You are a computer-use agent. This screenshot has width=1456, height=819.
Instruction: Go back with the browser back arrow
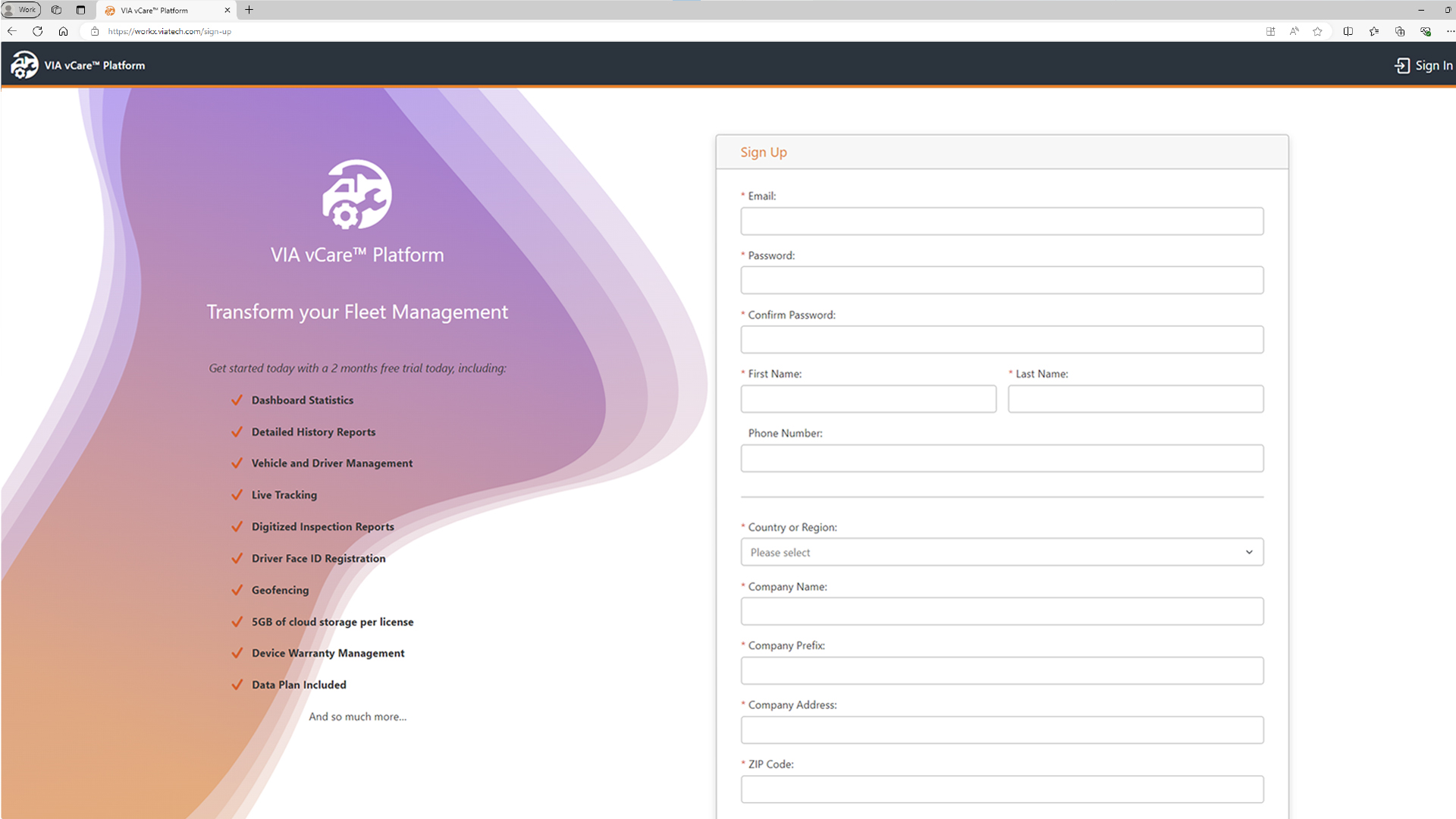click(12, 31)
